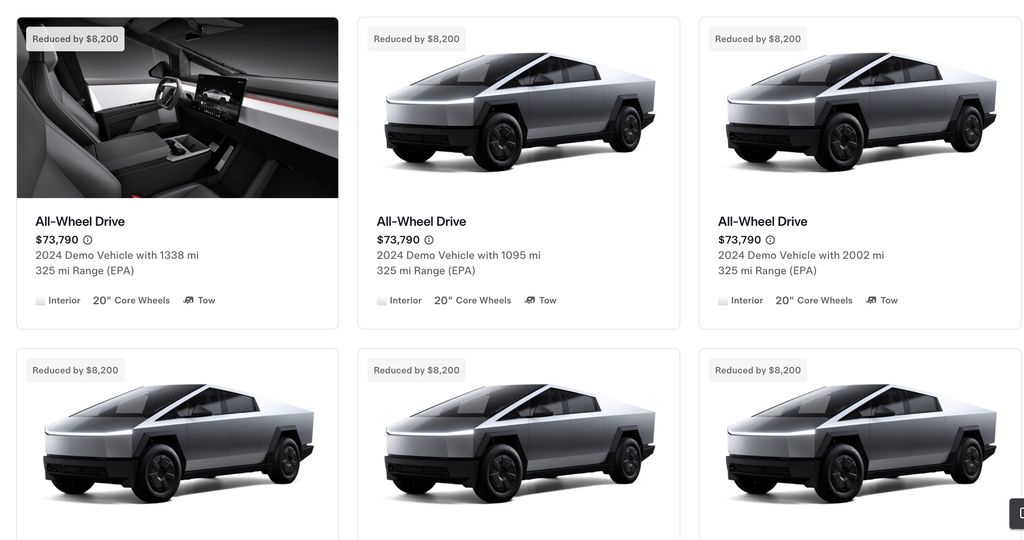Image resolution: width=1024 pixels, height=540 pixels.
Task: Open chat widget at right screen edge
Action: (x=1017, y=513)
